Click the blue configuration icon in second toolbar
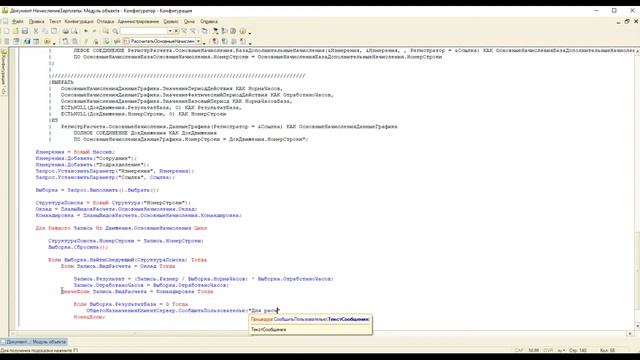Screen dimensions: 640x360 point(27,41)
